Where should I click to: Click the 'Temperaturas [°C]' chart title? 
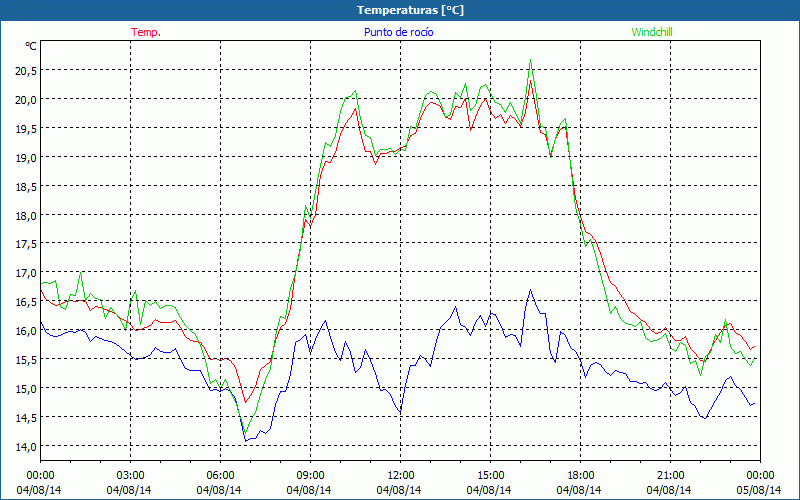coord(410,10)
